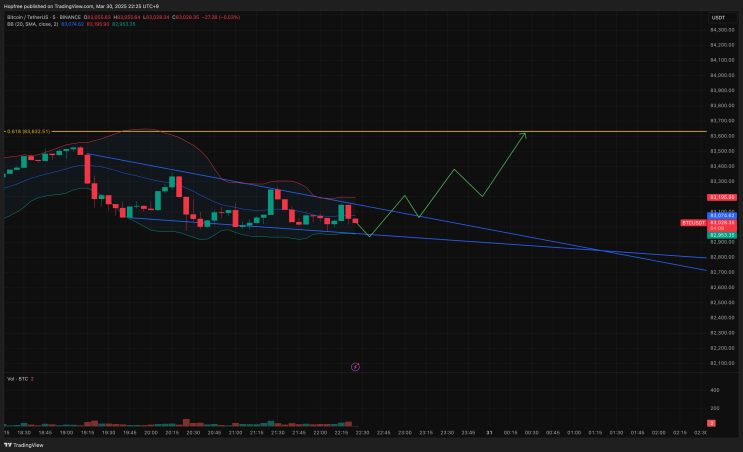
Task: Click the 84,300.00 price axis label
Action: tap(722, 30)
